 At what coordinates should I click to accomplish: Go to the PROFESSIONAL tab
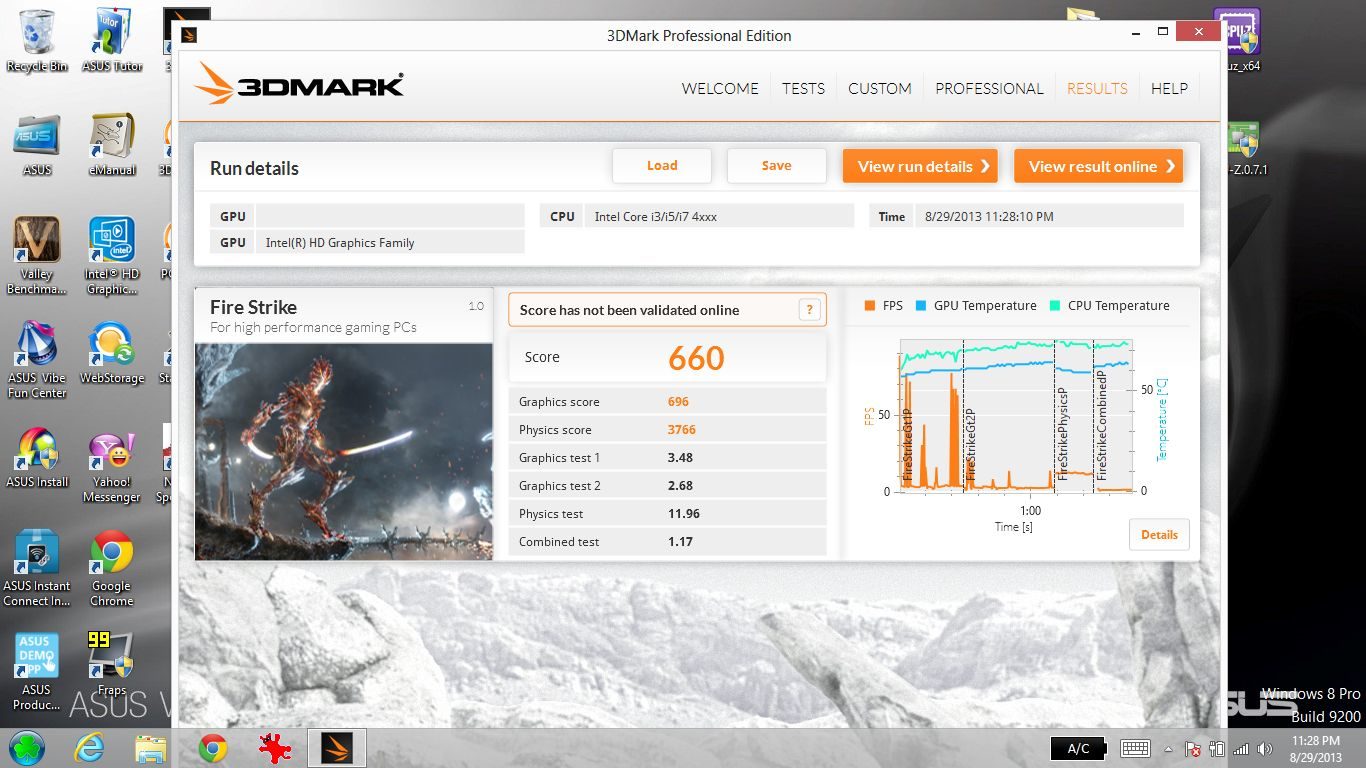[989, 88]
